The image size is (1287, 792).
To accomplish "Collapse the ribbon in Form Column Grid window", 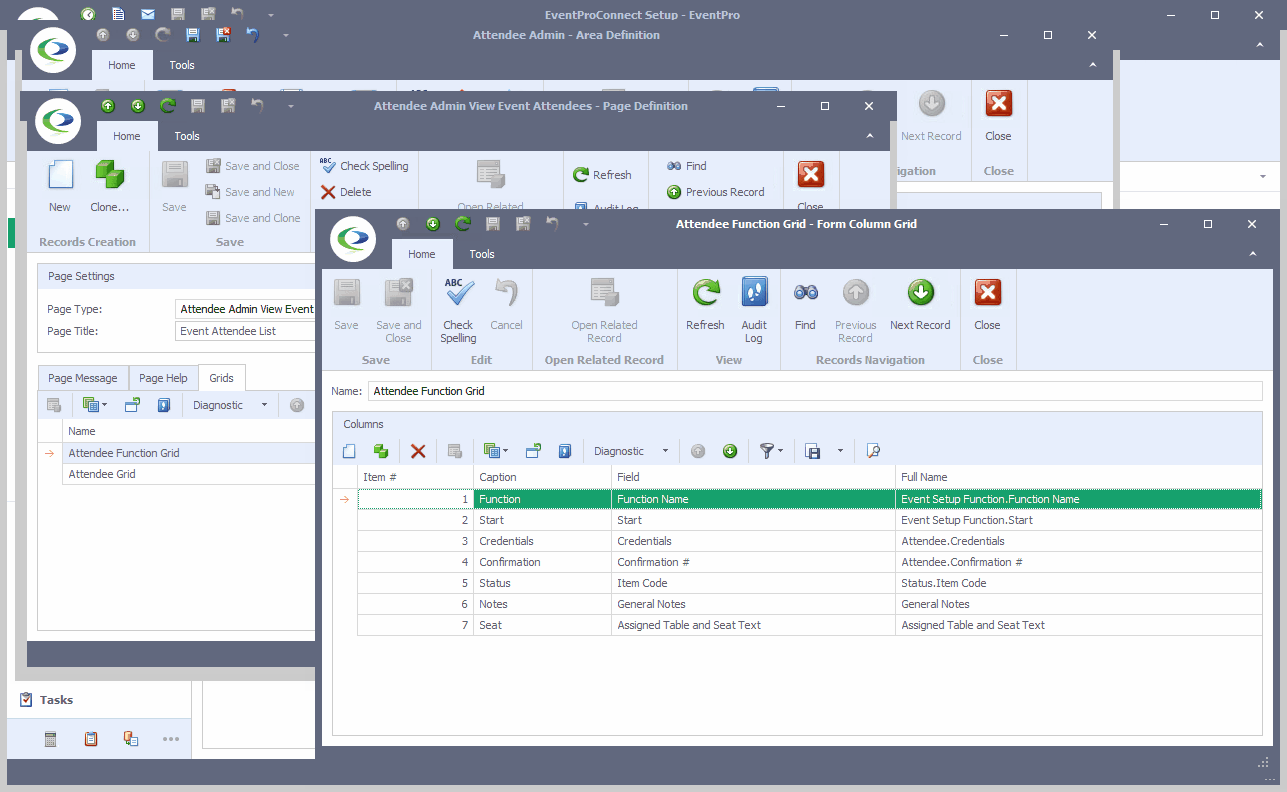I will pyautogui.click(x=1253, y=254).
